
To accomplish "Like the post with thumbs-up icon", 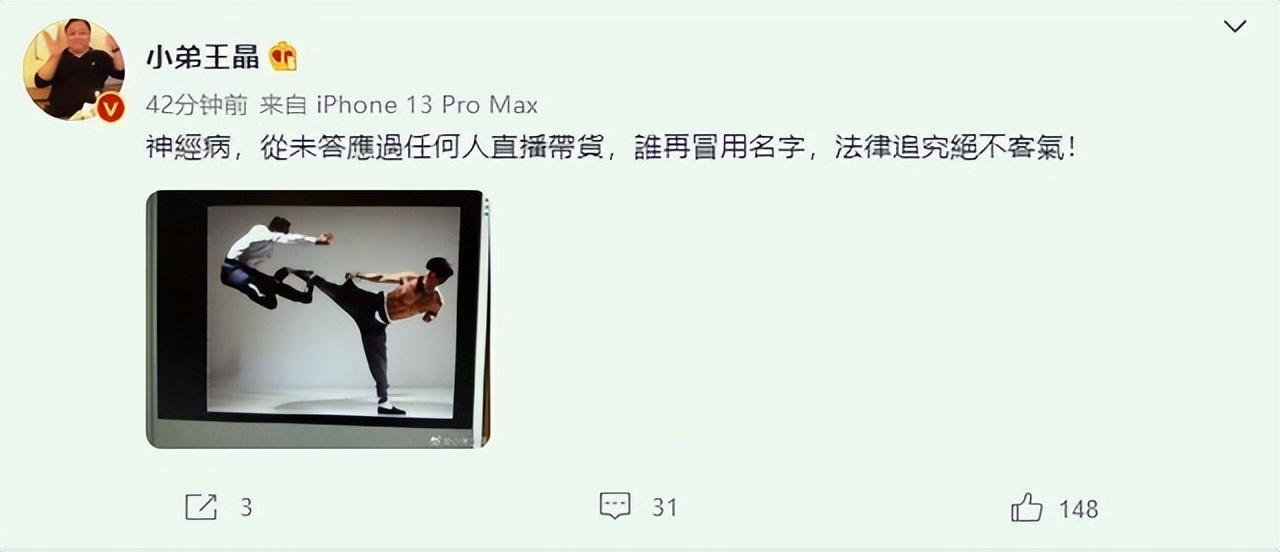I will (x=1027, y=507).
